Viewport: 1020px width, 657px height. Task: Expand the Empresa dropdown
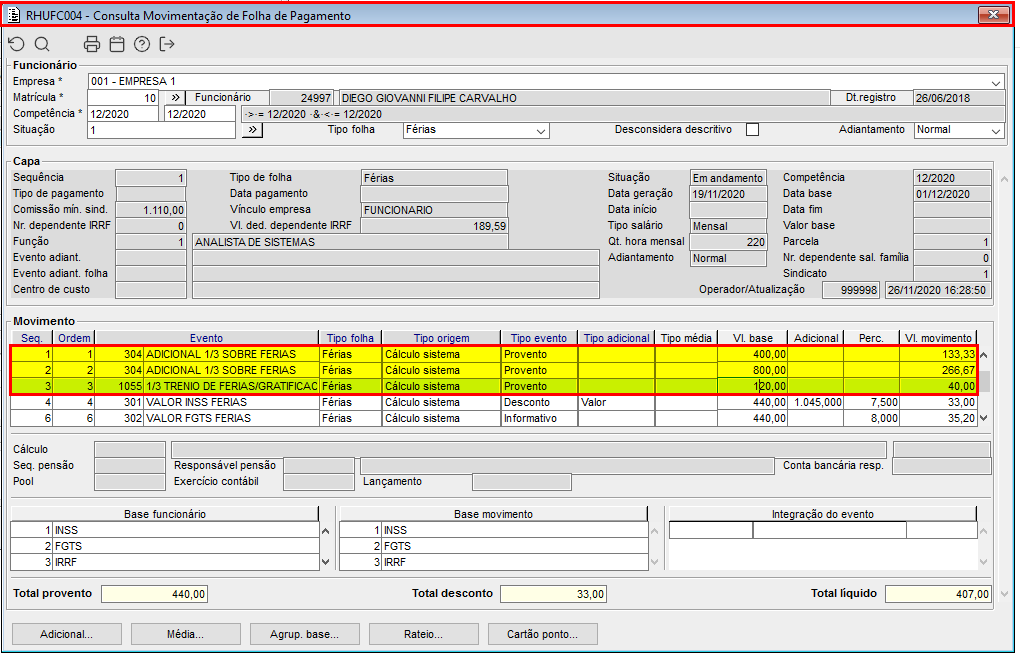click(996, 82)
